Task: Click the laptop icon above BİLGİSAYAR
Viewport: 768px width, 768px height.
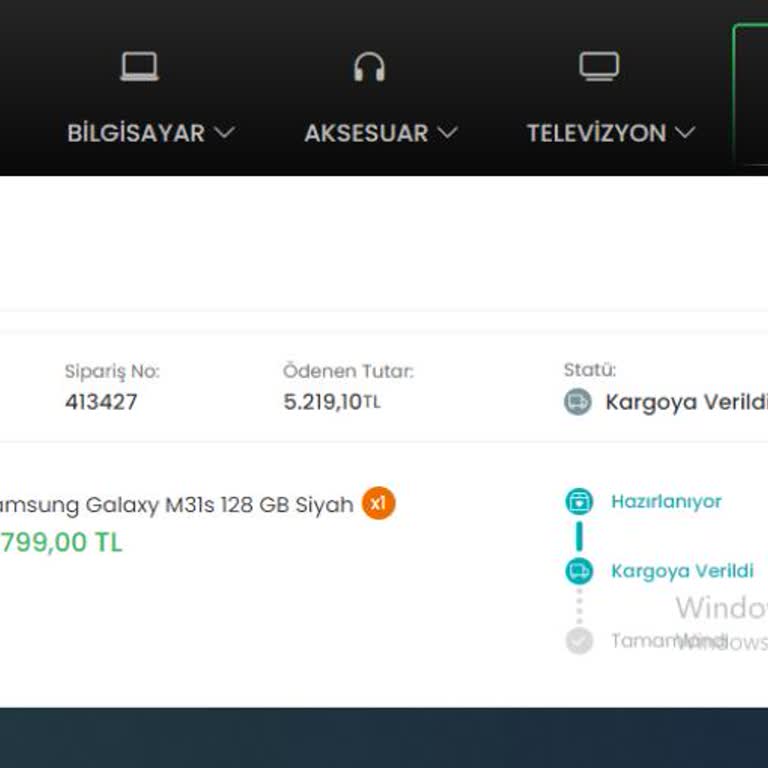Action: (x=140, y=66)
